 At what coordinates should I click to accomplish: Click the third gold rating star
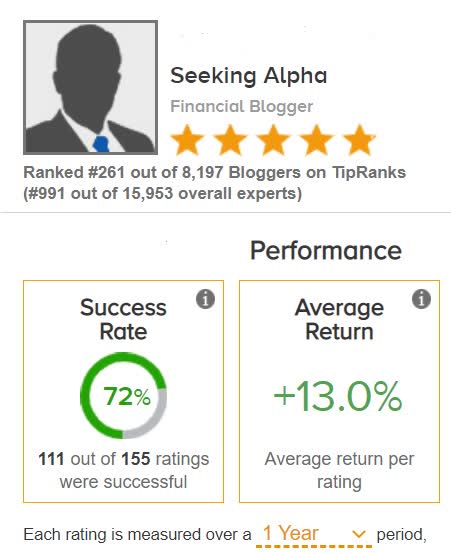tap(274, 140)
